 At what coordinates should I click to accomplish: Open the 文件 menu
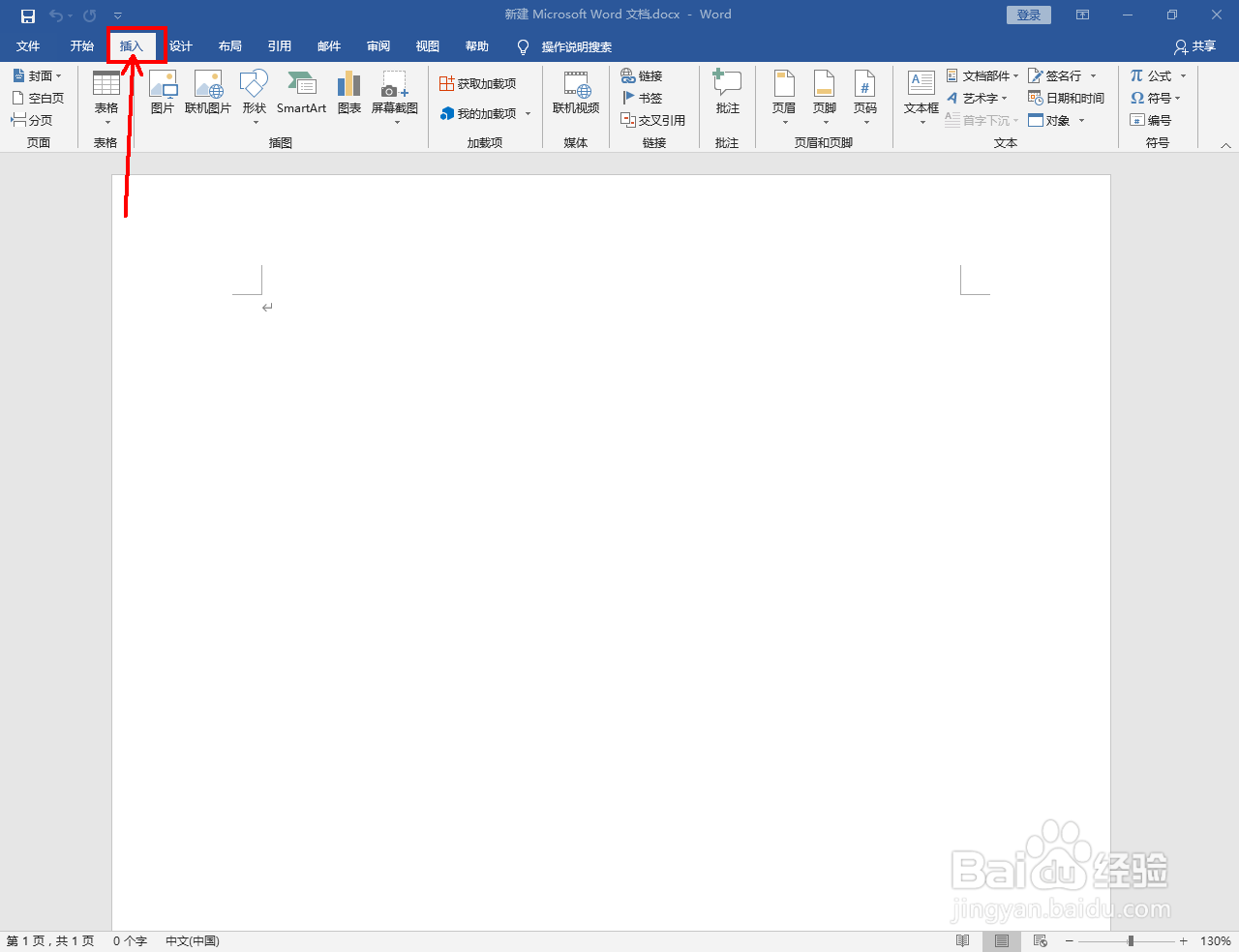coord(29,45)
